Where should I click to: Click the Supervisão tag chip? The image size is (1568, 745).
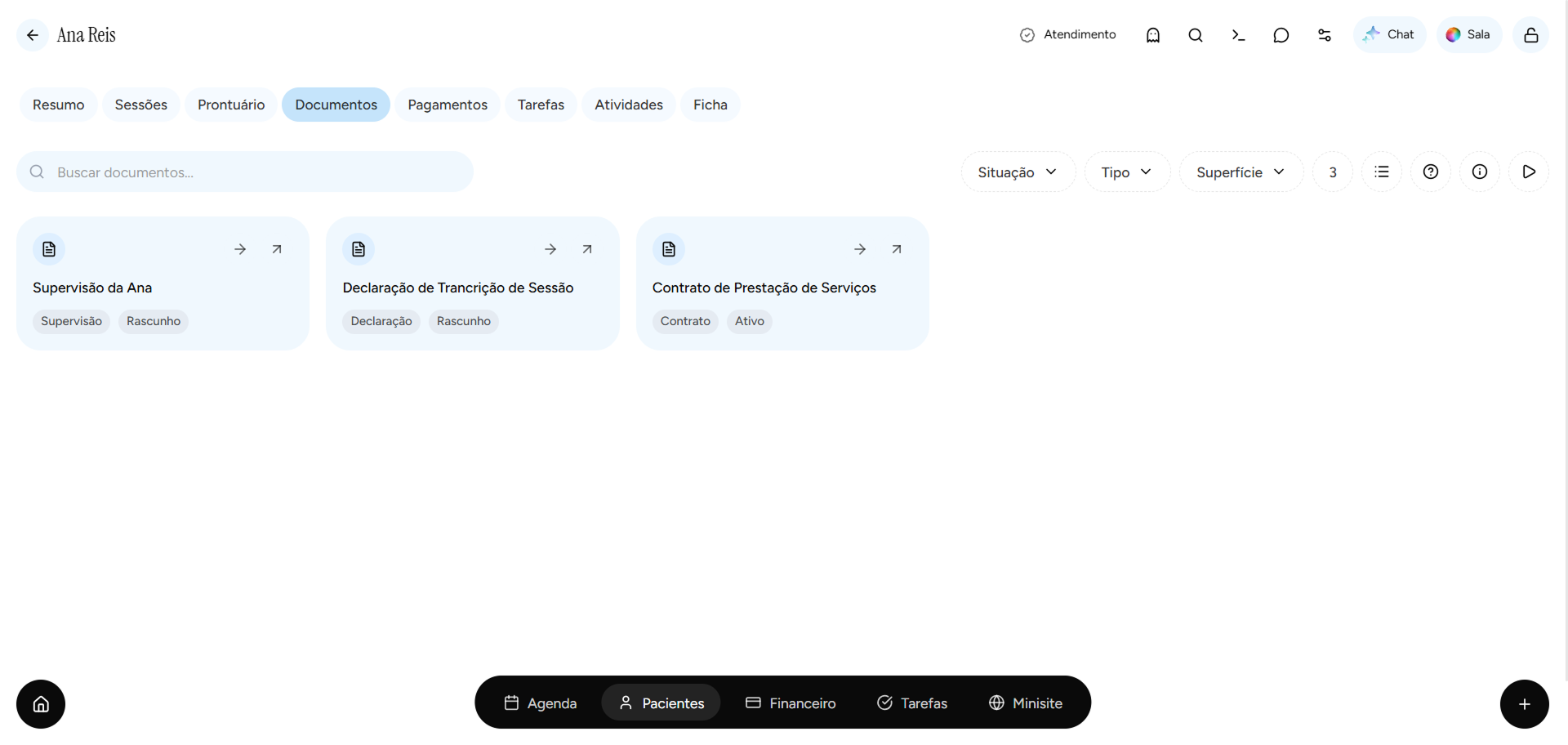(71, 321)
